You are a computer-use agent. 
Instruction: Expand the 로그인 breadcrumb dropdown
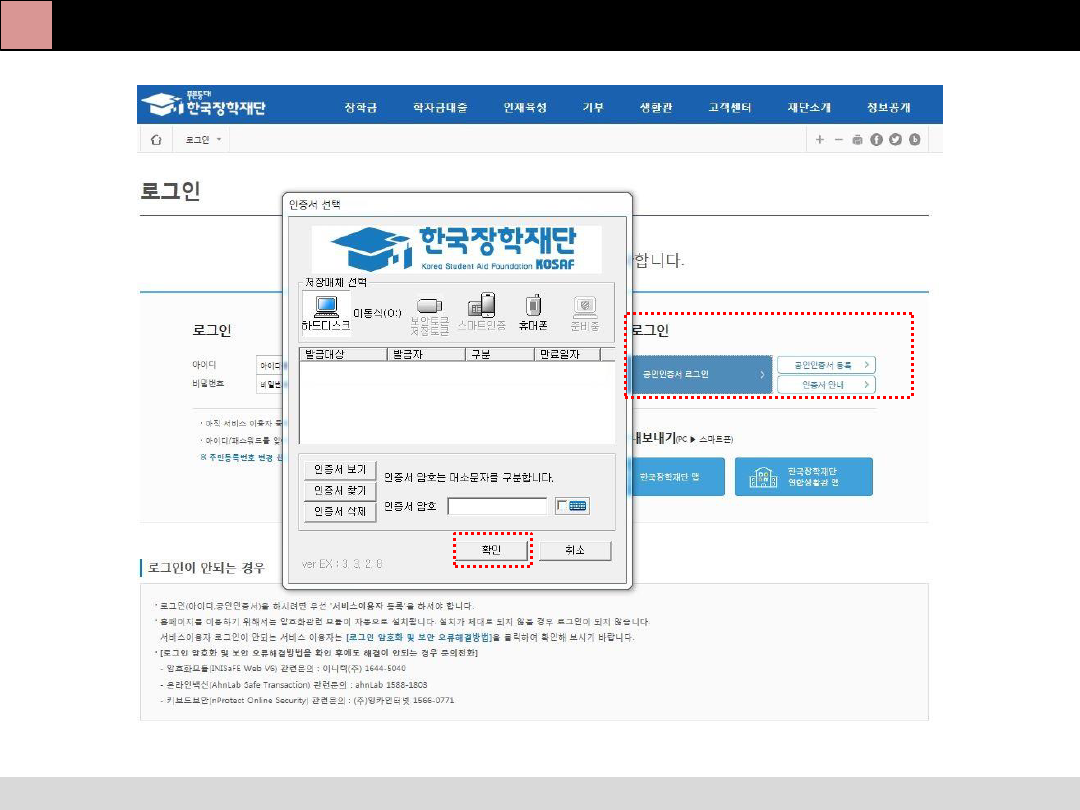(x=203, y=140)
